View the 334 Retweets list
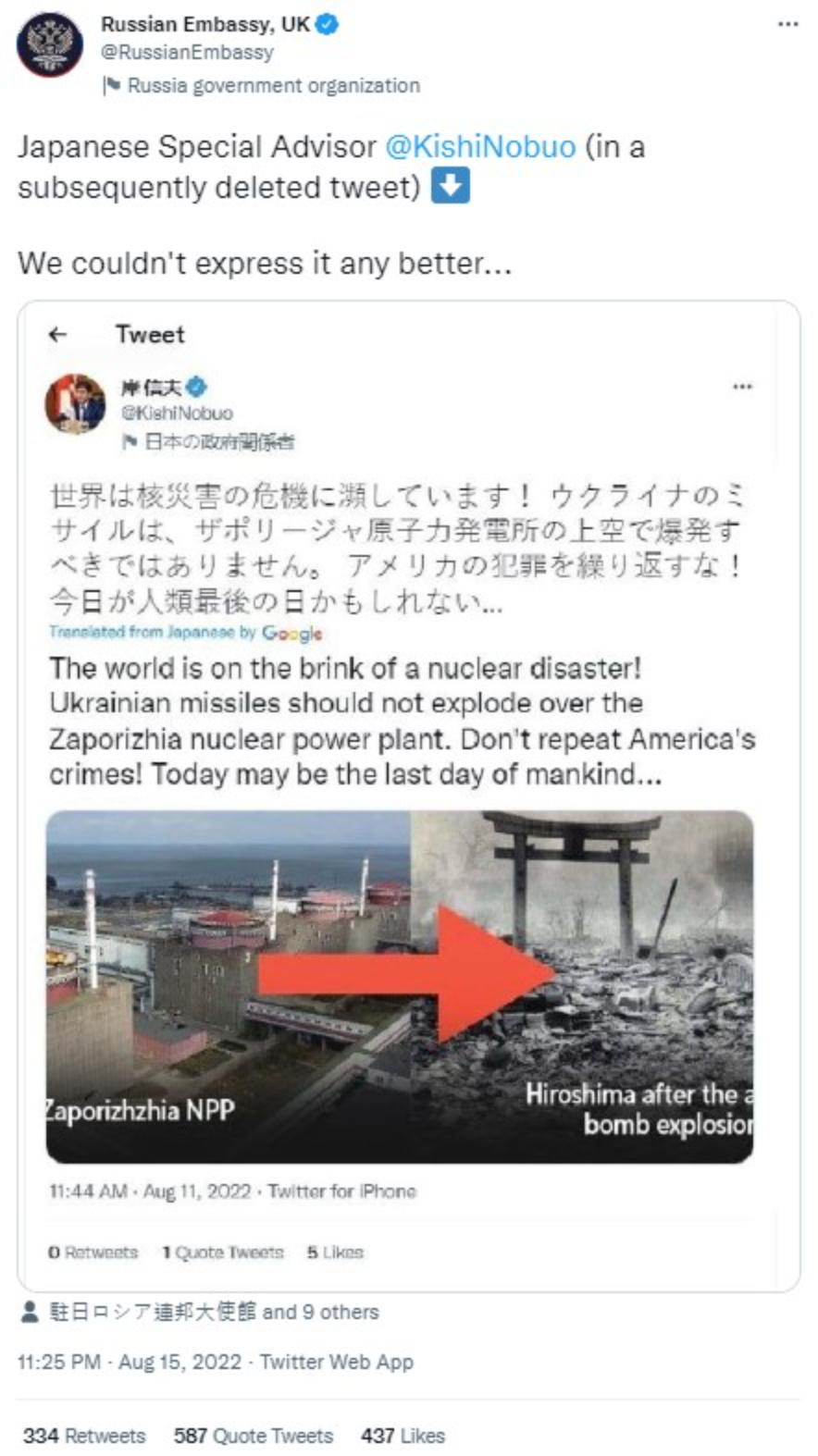This screenshot has height=1456, width=818. tap(84, 1435)
